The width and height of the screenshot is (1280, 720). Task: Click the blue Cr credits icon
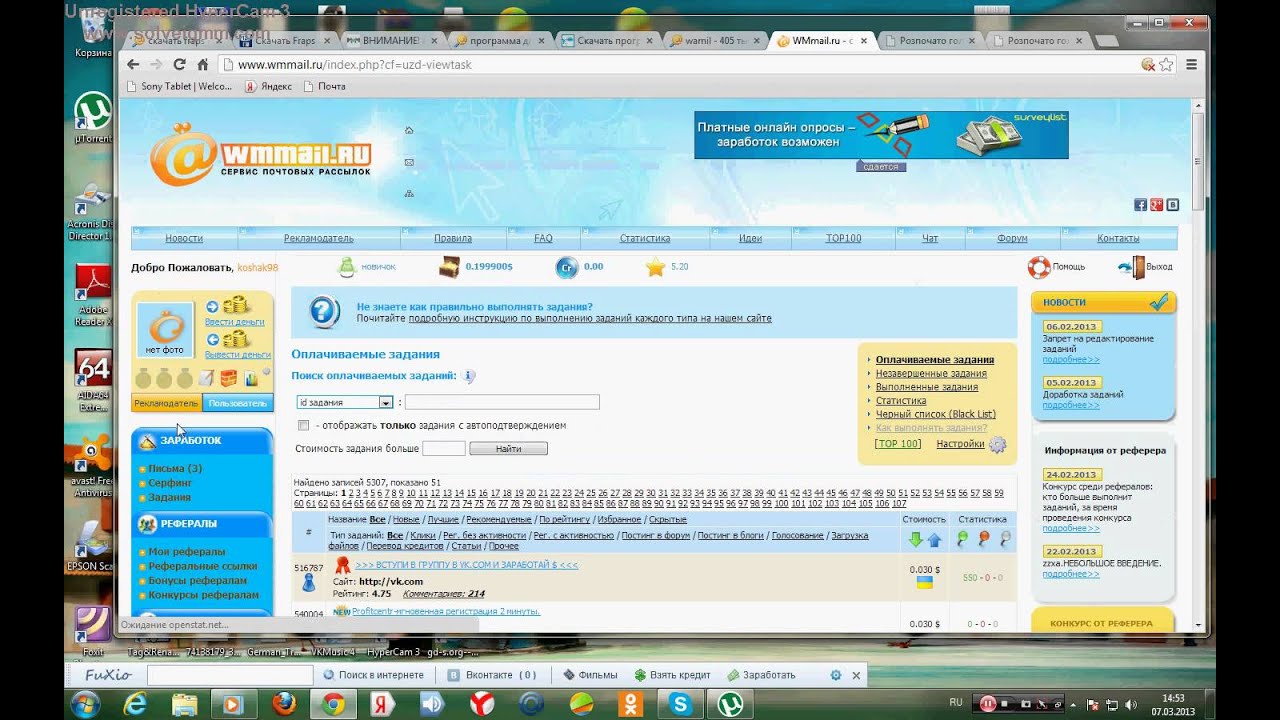pos(567,267)
